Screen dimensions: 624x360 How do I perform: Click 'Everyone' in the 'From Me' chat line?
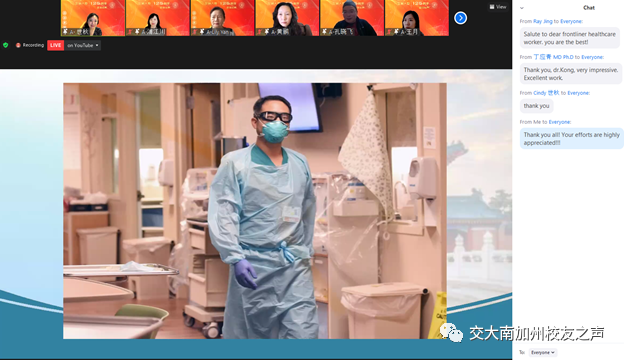tap(559, 122)
